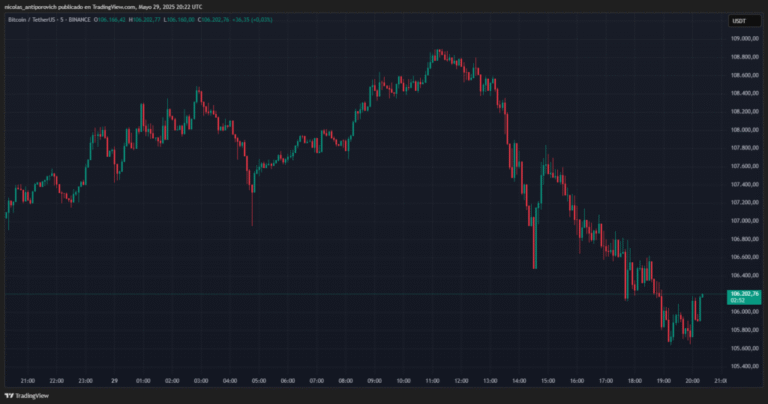Click the 11:00 time axis label
The width and height of the screenshot is (768, 404).
[432, 381]
